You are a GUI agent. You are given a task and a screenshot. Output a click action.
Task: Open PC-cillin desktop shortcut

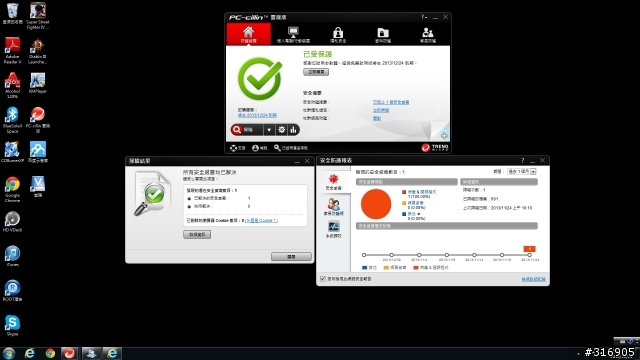[x=38, y=120]
